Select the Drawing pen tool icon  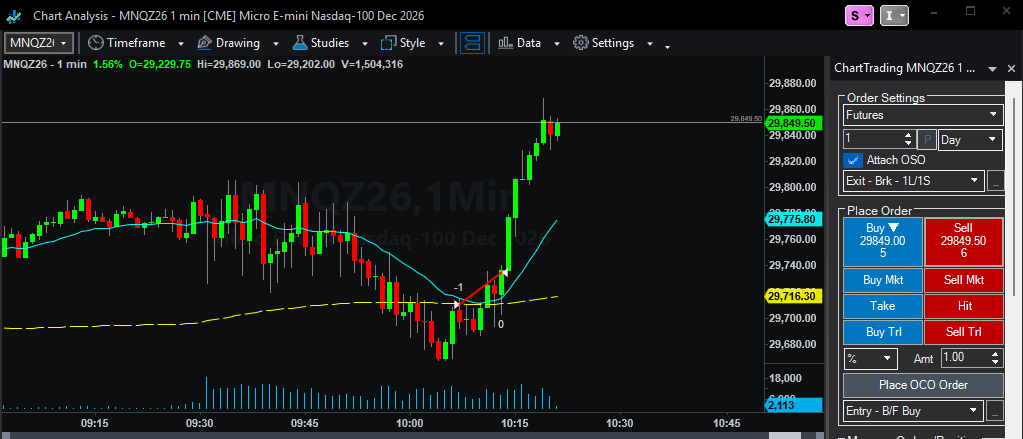(x=204, y=43)
